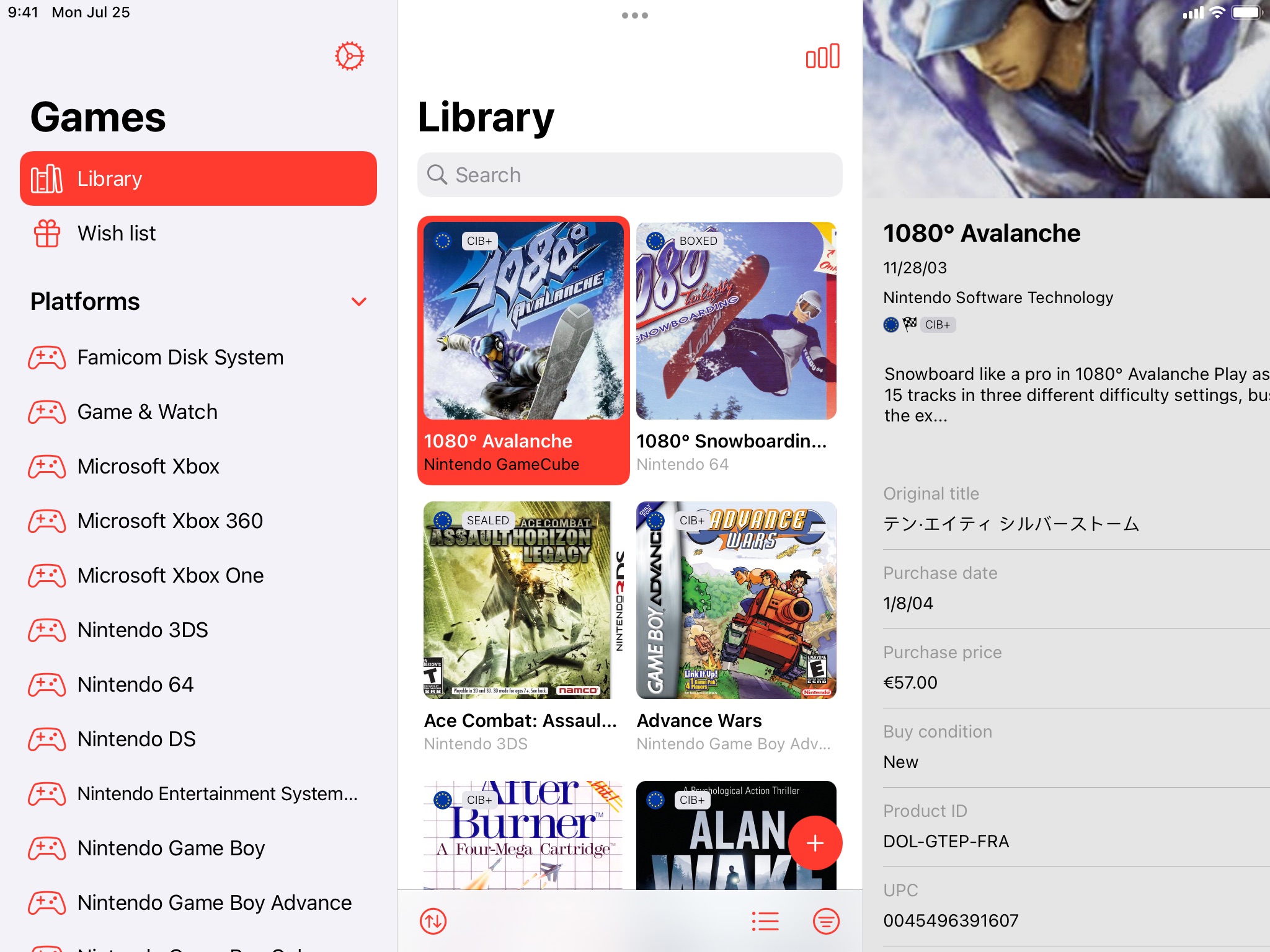The image size is (1270, 952).
Task: Select the Library sidebar icon
Action: 47,179
